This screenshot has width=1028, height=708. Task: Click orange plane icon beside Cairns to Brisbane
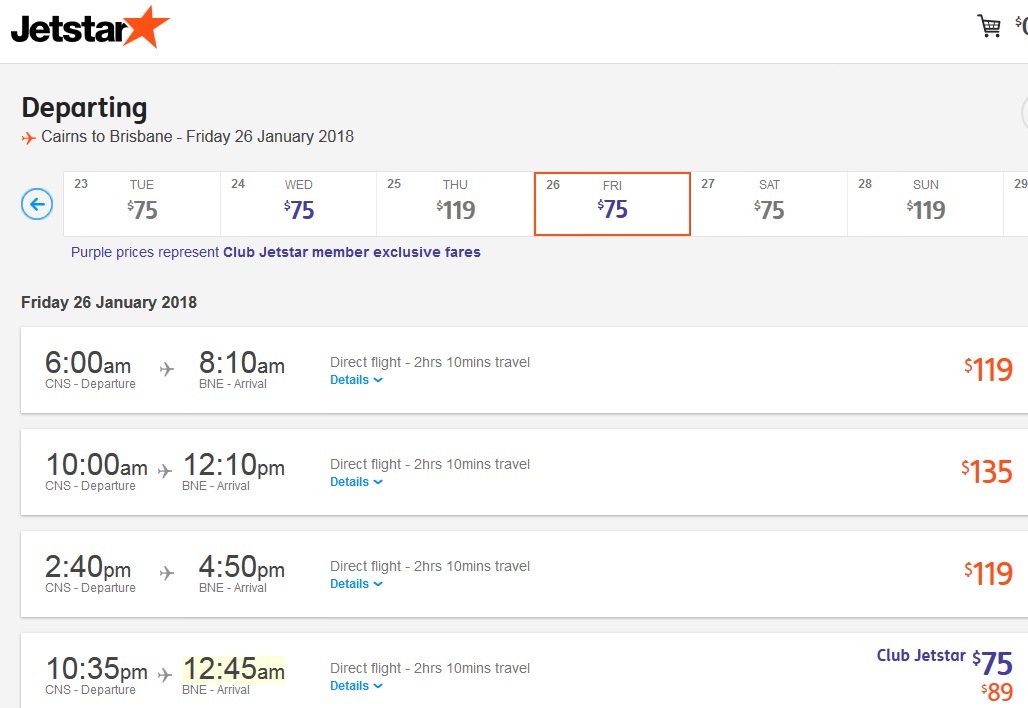click(28, 138)
